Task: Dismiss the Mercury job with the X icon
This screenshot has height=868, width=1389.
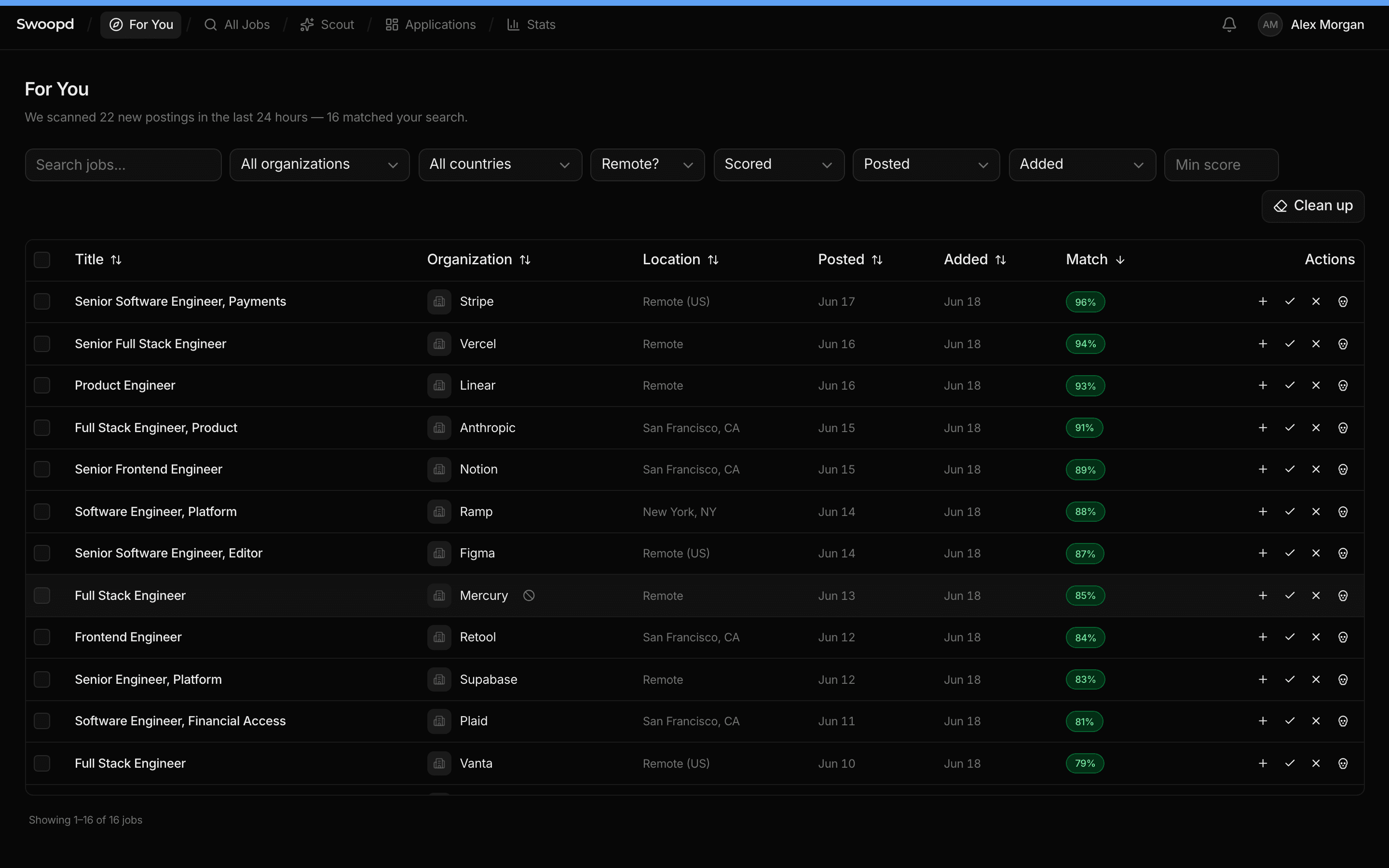Action: point(1316,596)
